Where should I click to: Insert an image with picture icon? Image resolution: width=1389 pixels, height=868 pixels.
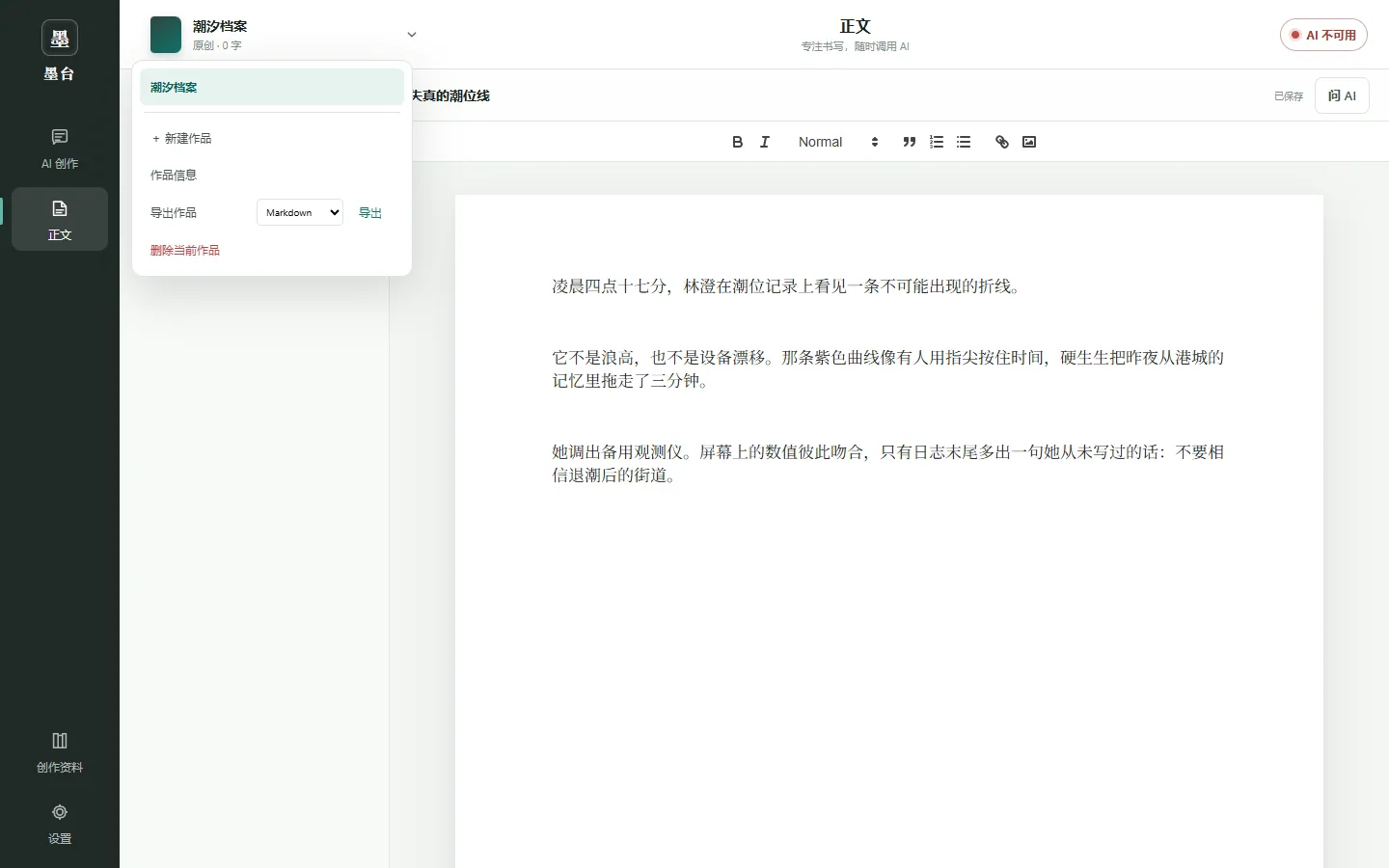[x=1029, y=142]
